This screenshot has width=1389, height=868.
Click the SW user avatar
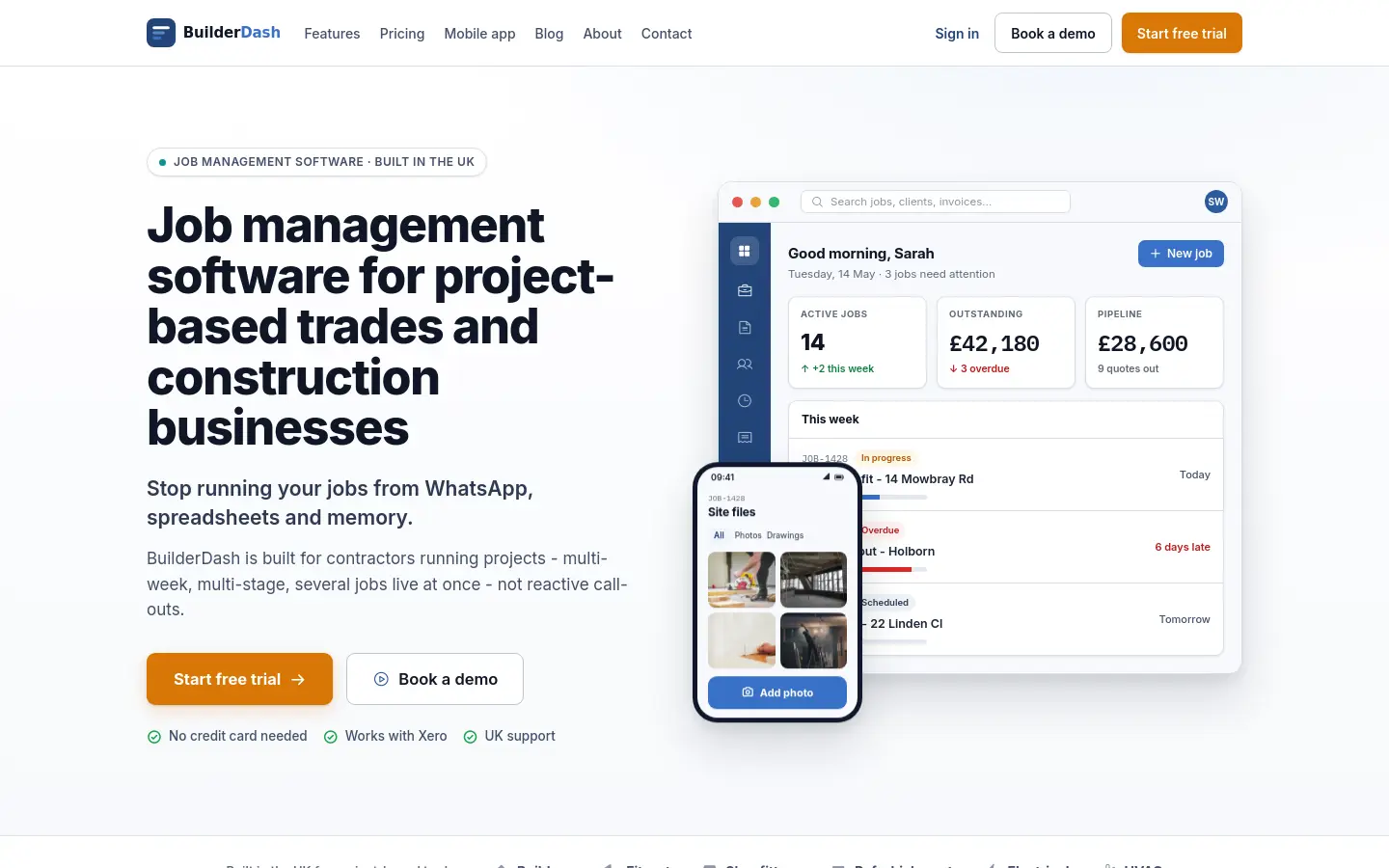[1216, 202]
